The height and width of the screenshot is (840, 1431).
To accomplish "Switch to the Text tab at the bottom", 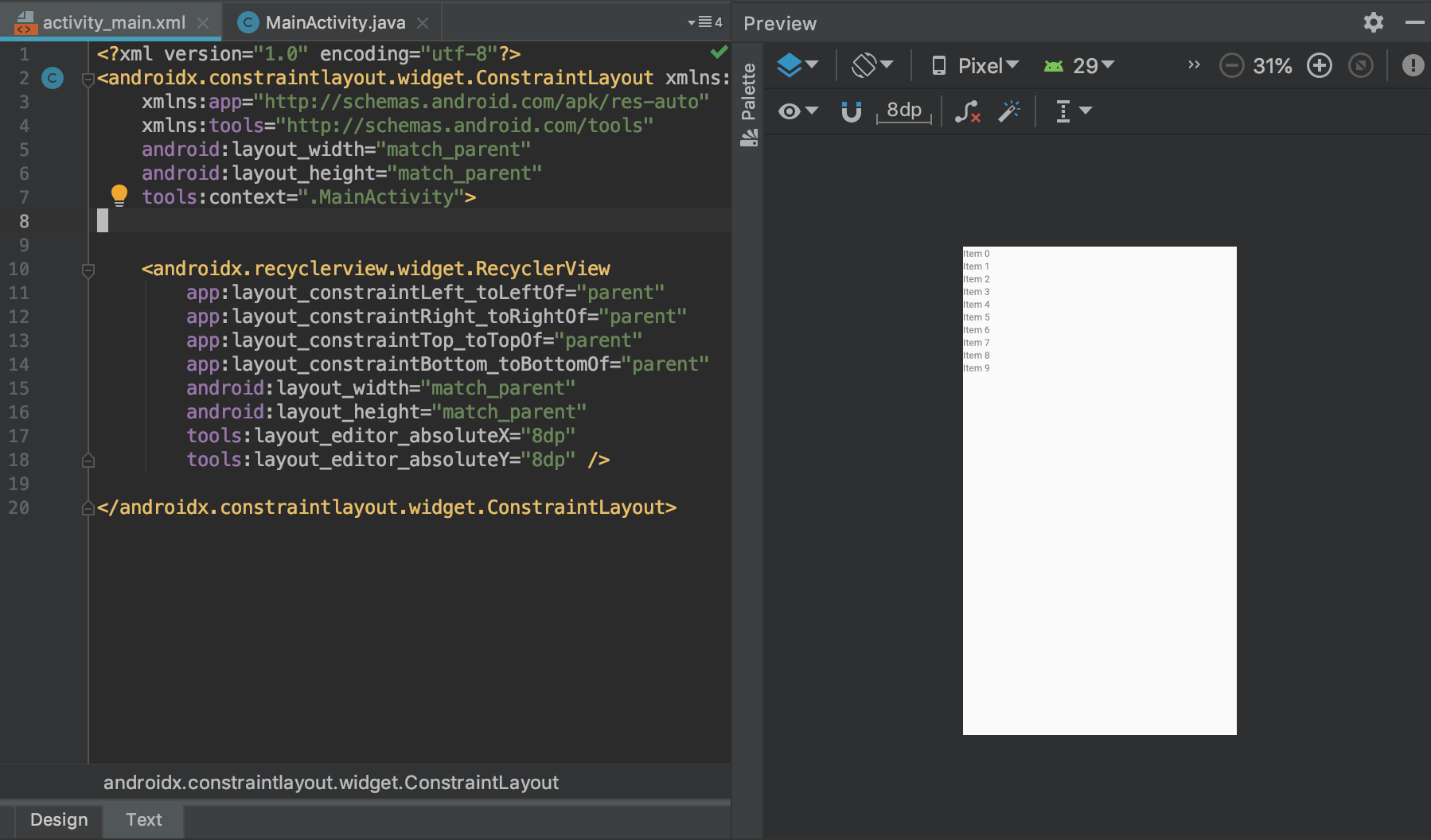I will [x=142, y=819].
